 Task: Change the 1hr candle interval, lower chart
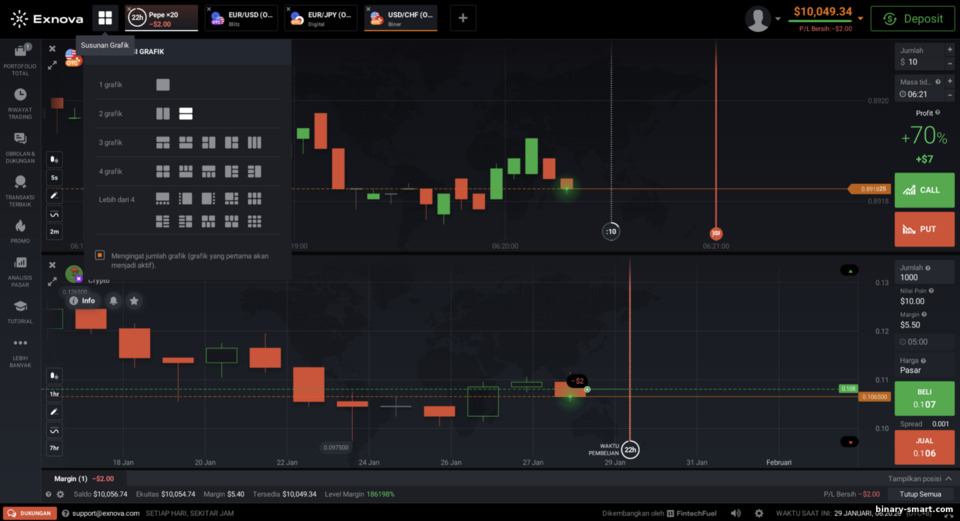coord(54,394)
